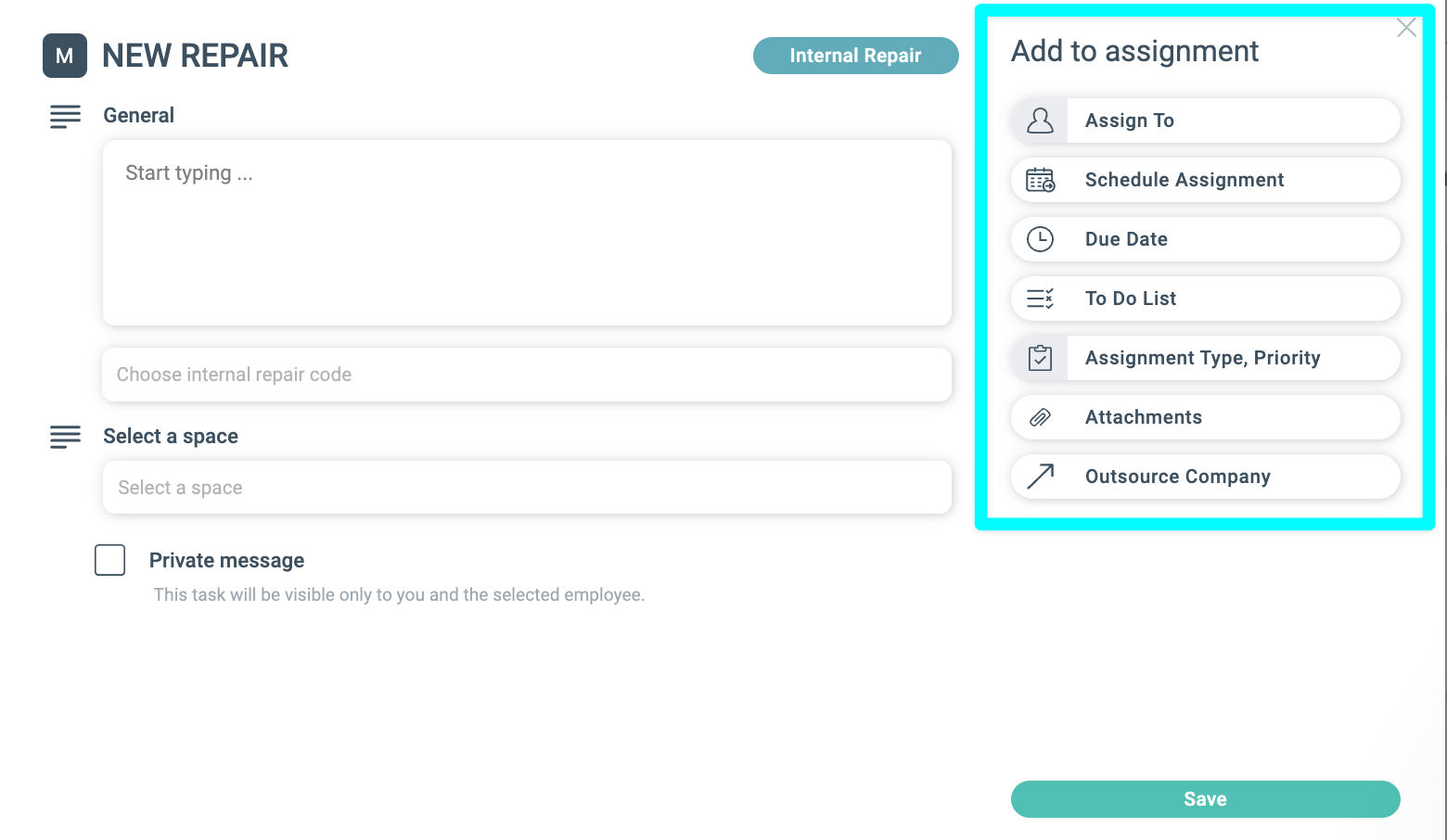Viewport: 1447px width, 840px height.
Task: Enable the Private message checkbox
Action: pos(109,560)
